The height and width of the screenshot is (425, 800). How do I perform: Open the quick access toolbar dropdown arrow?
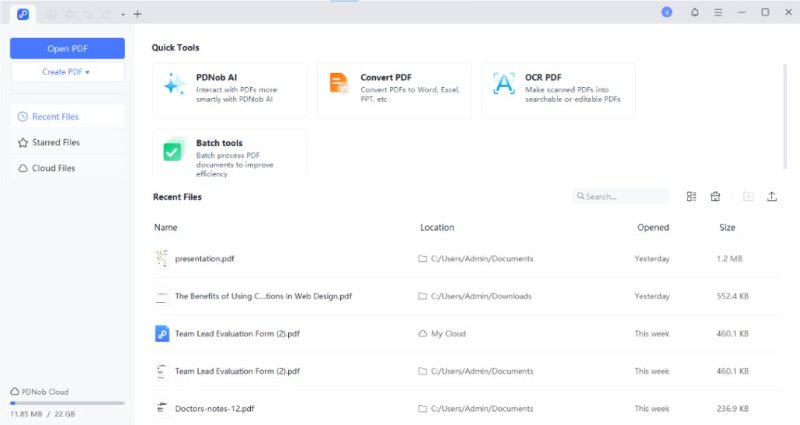122,14
